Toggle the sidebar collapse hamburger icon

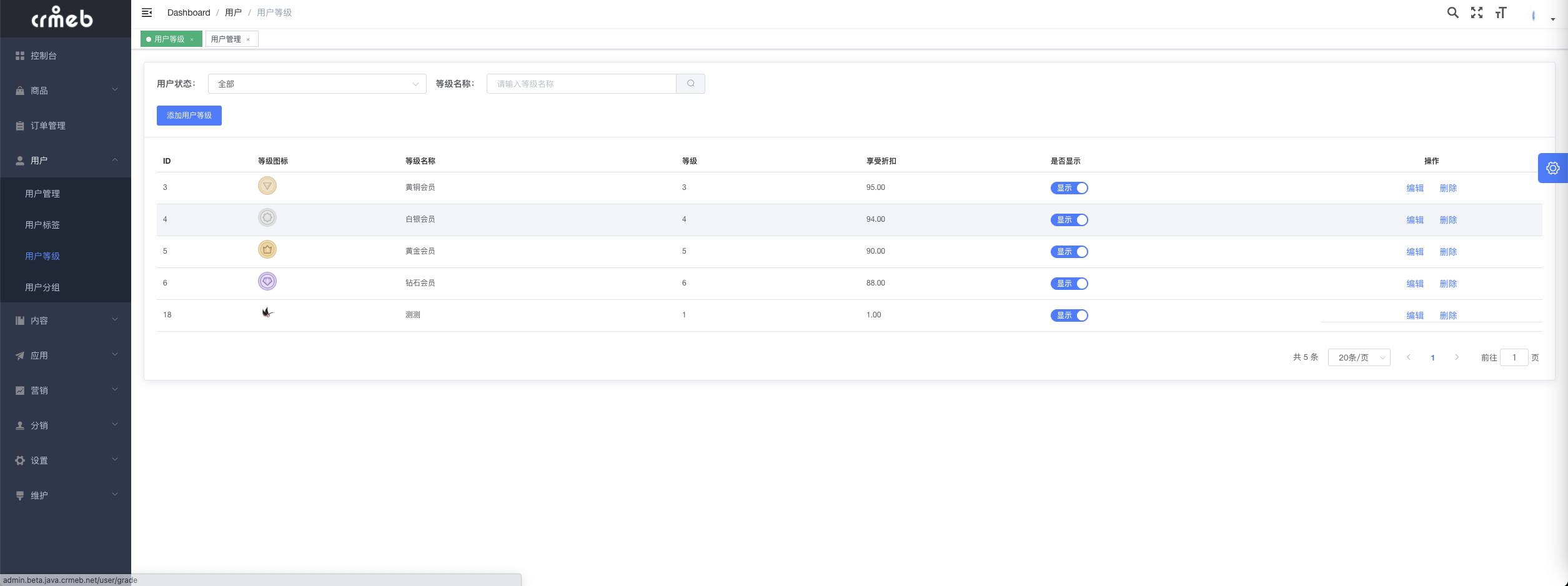(x=147, y=12)
